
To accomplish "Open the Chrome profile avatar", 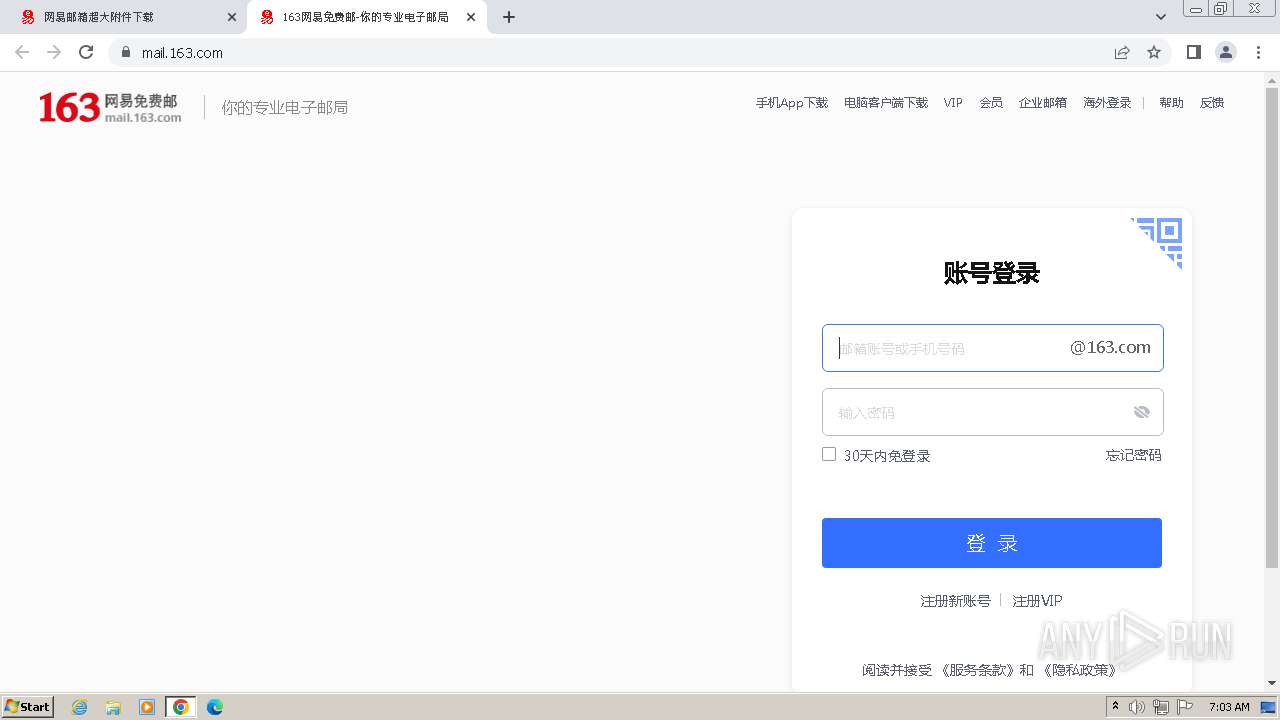I will pos(1226,52).
